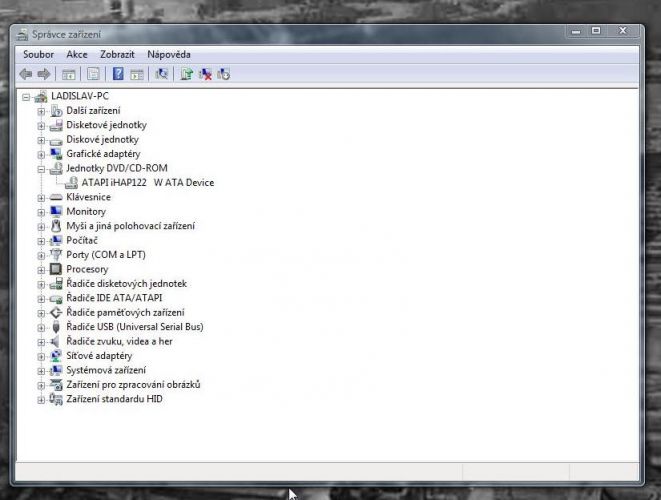Select Řadiče USB (Universal Serial Bus) label

(134, 327)
